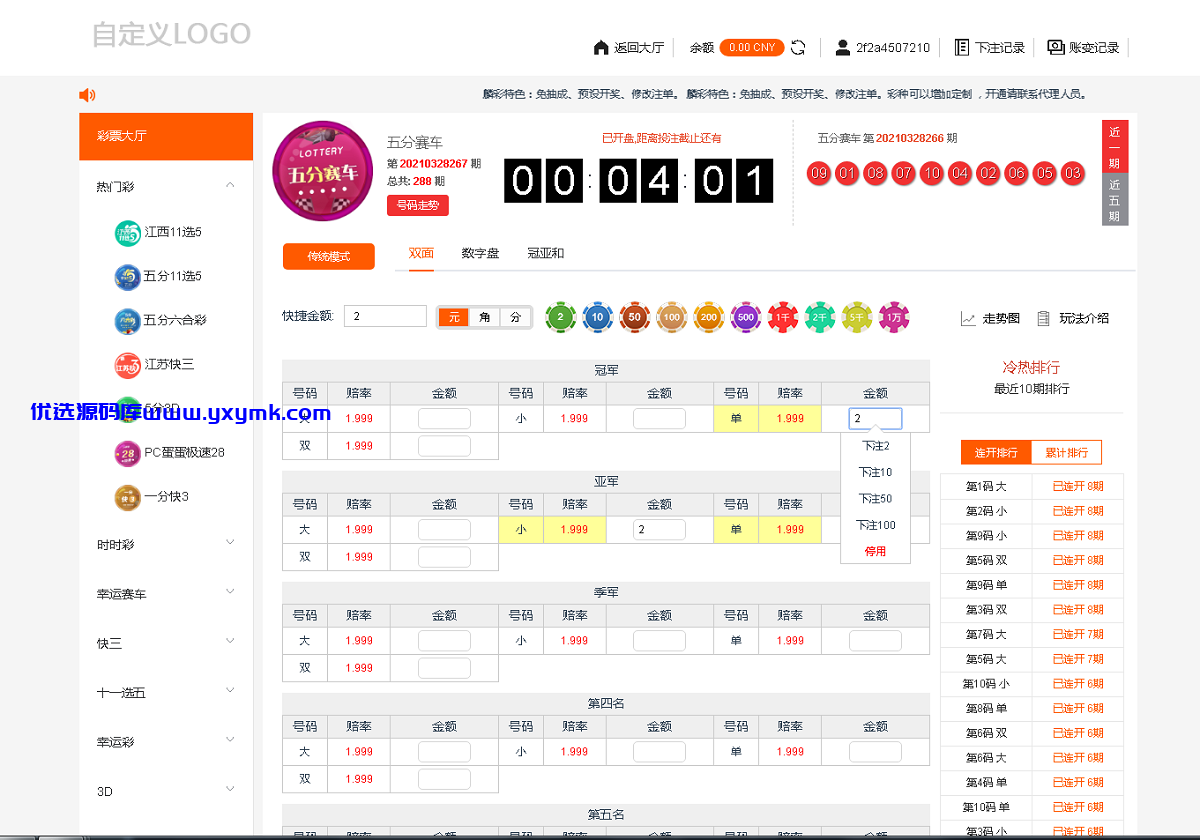This screenshot has height=840, width=1200.
Task: Click inside the 快捷金额 input field
Action: pos(386,316)
